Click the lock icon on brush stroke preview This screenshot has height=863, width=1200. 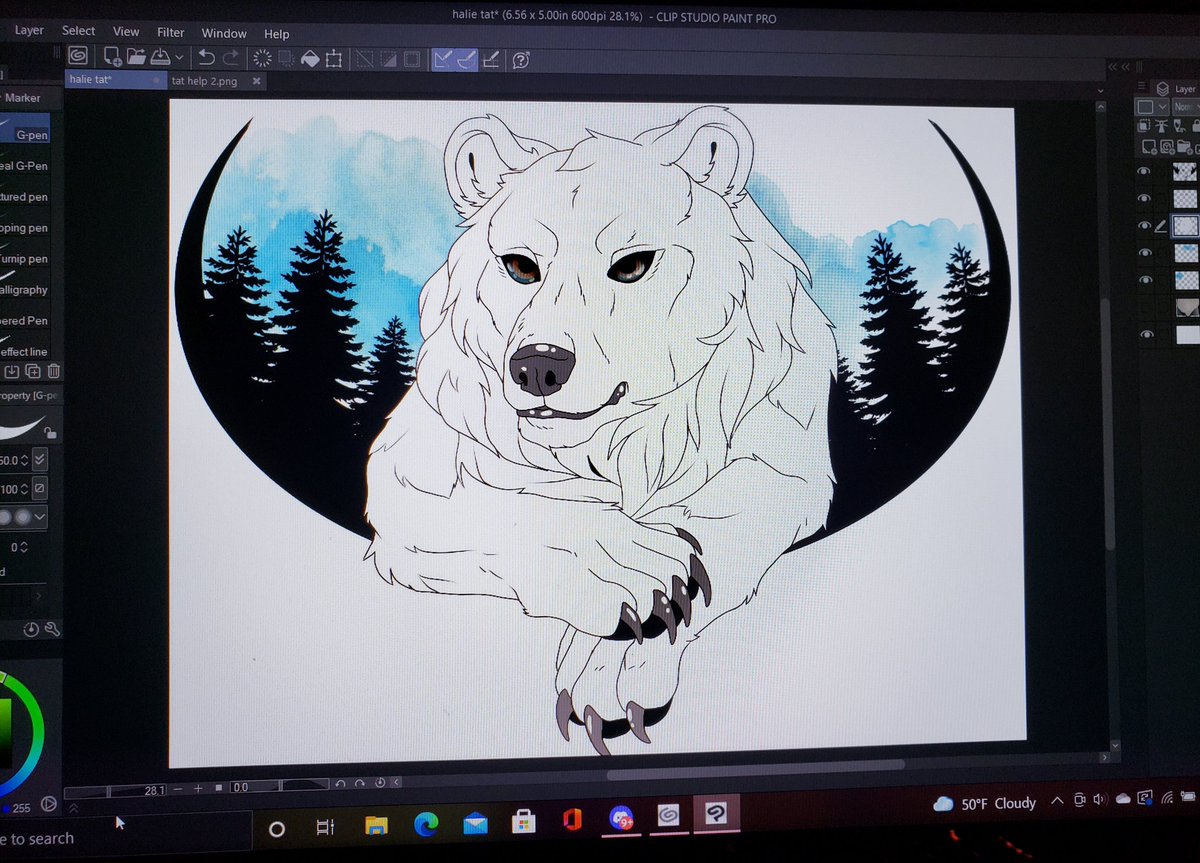pyautogui.click(x=50, y=432)
